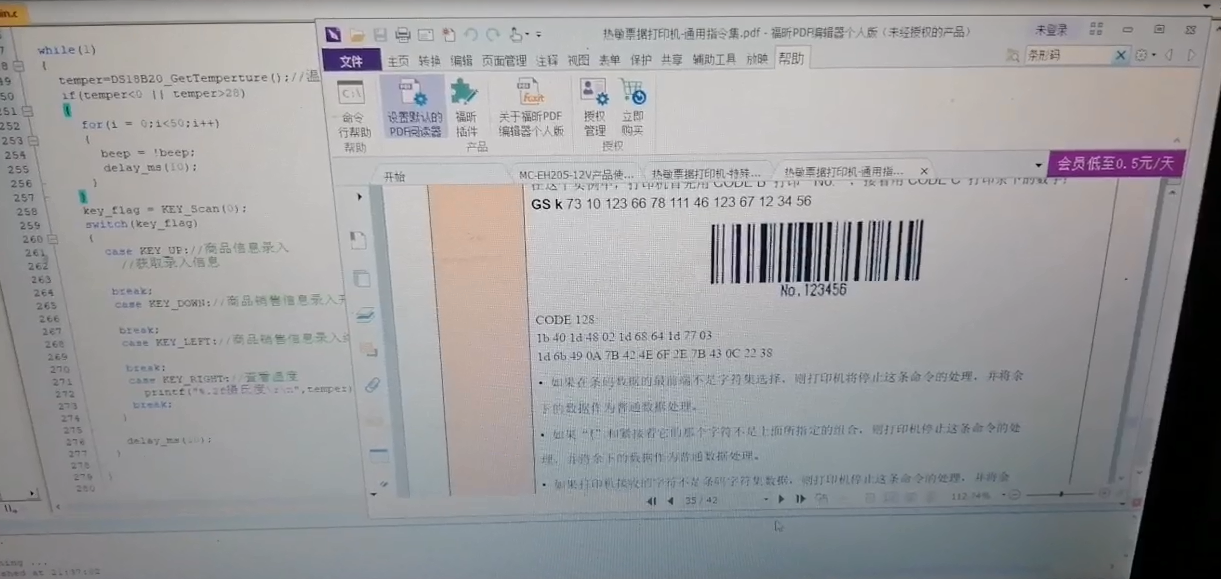Switch to the Page Management ribbon tab

click(504, 60)
